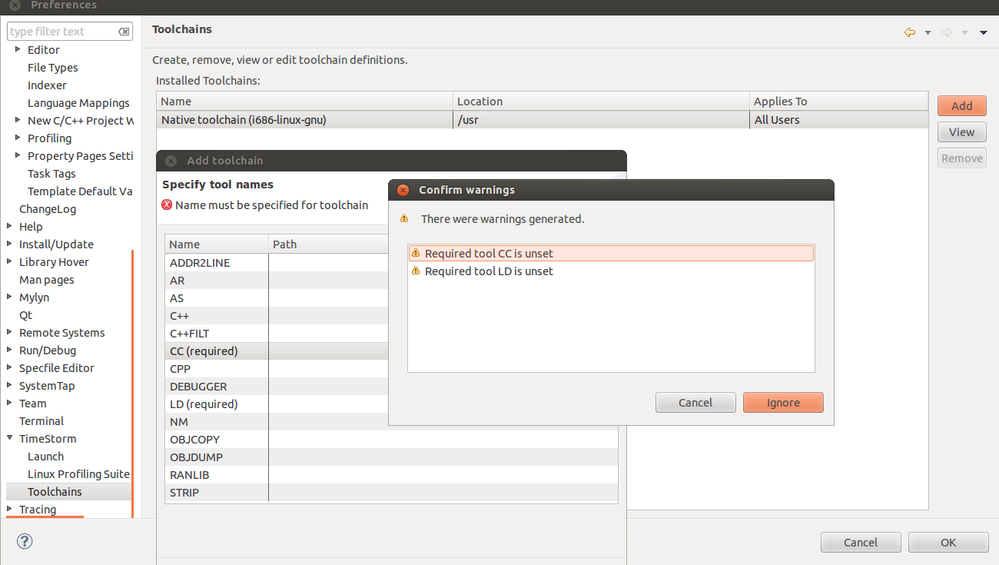The image size is (999, 565).
Task: Select Run/Debug preference item
Action: (x=47, y=350)
